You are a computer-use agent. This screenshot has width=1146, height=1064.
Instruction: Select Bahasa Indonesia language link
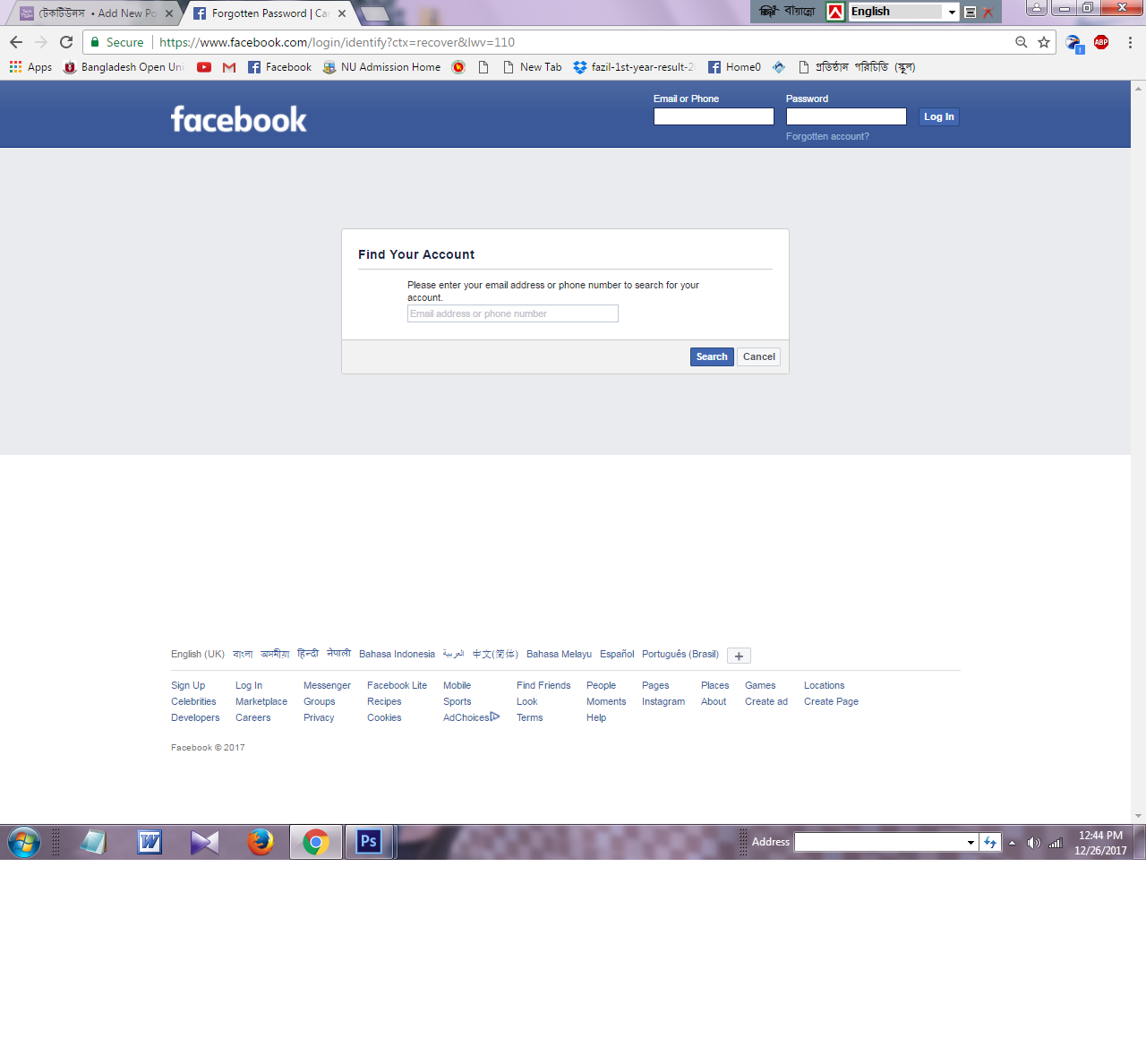[x=397, y=654]
